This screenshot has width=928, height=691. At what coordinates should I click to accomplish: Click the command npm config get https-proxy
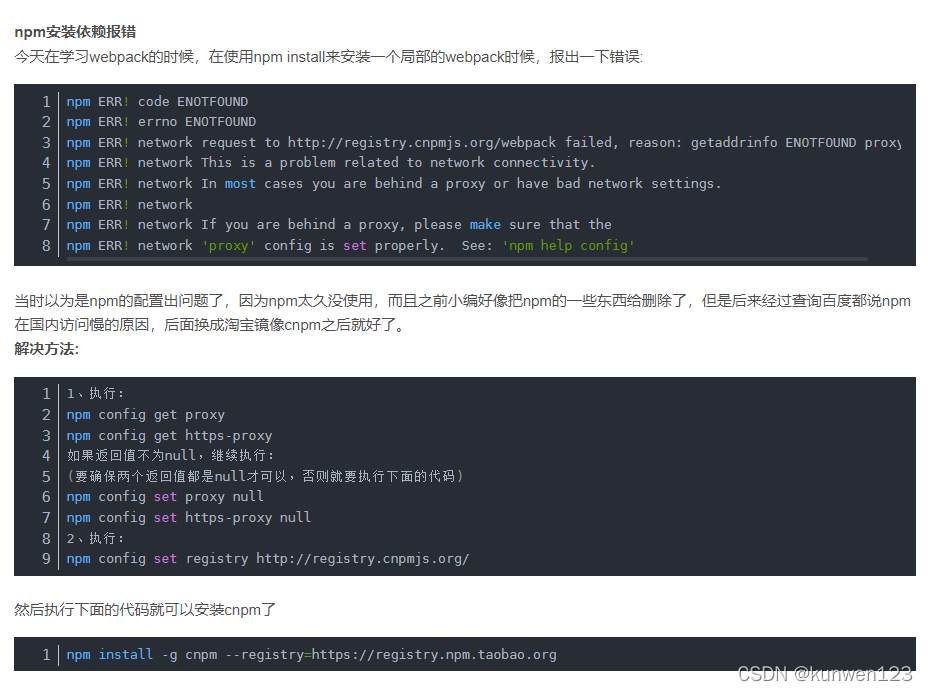[170, 435]
